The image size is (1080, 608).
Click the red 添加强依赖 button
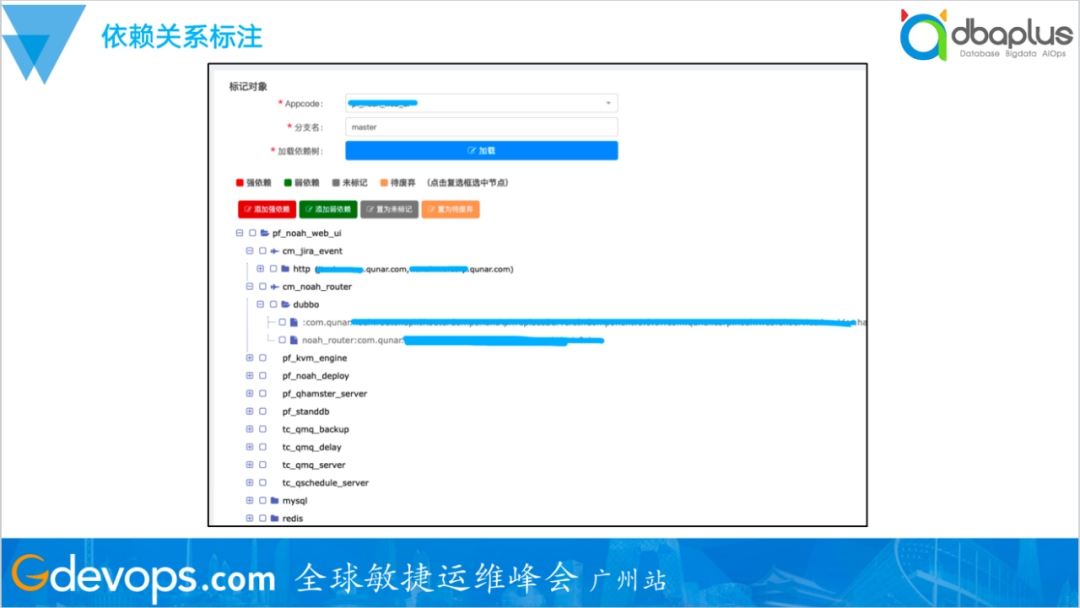tap(267, 210)
